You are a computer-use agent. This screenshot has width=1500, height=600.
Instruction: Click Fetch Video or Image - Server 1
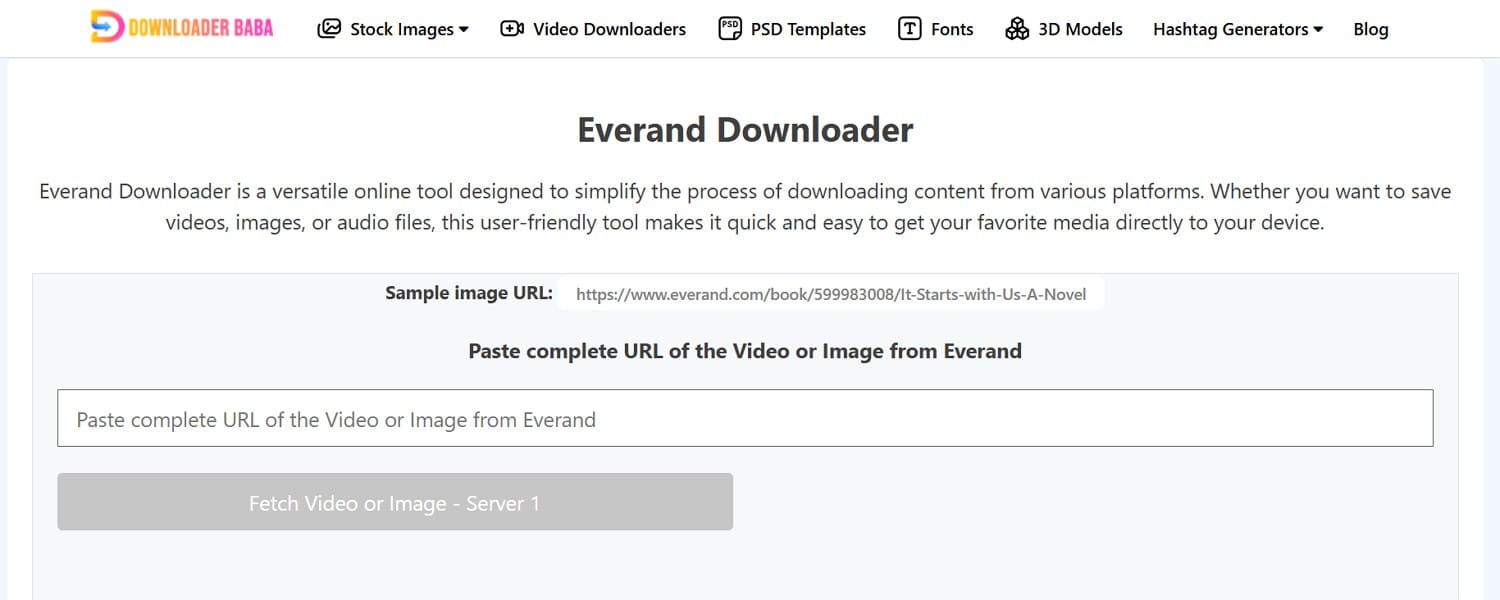click(395, 502)
